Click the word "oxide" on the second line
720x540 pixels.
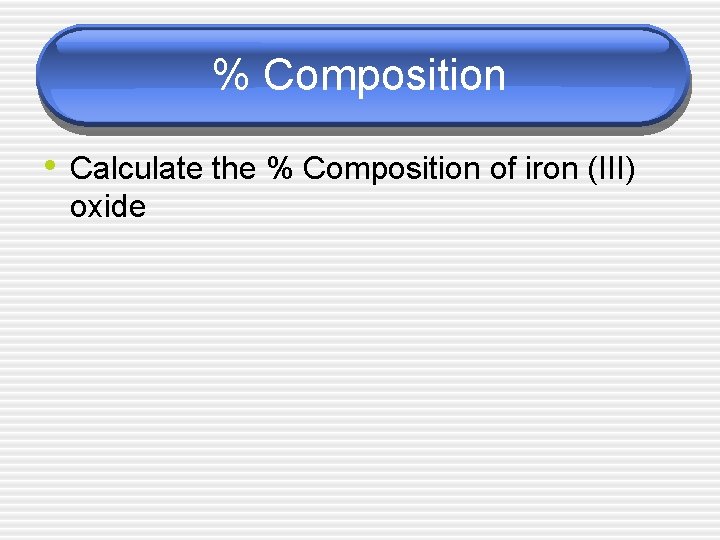tap(108, 207)
